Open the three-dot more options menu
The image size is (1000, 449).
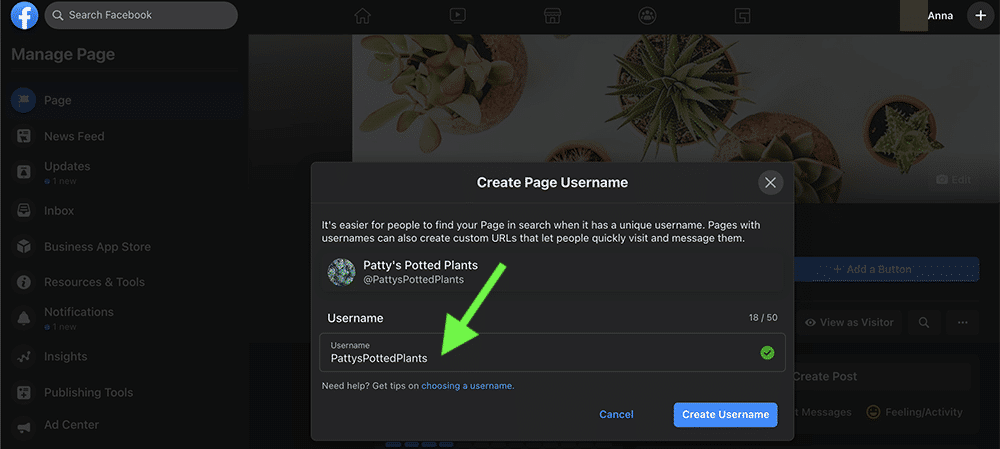(962, 322)
